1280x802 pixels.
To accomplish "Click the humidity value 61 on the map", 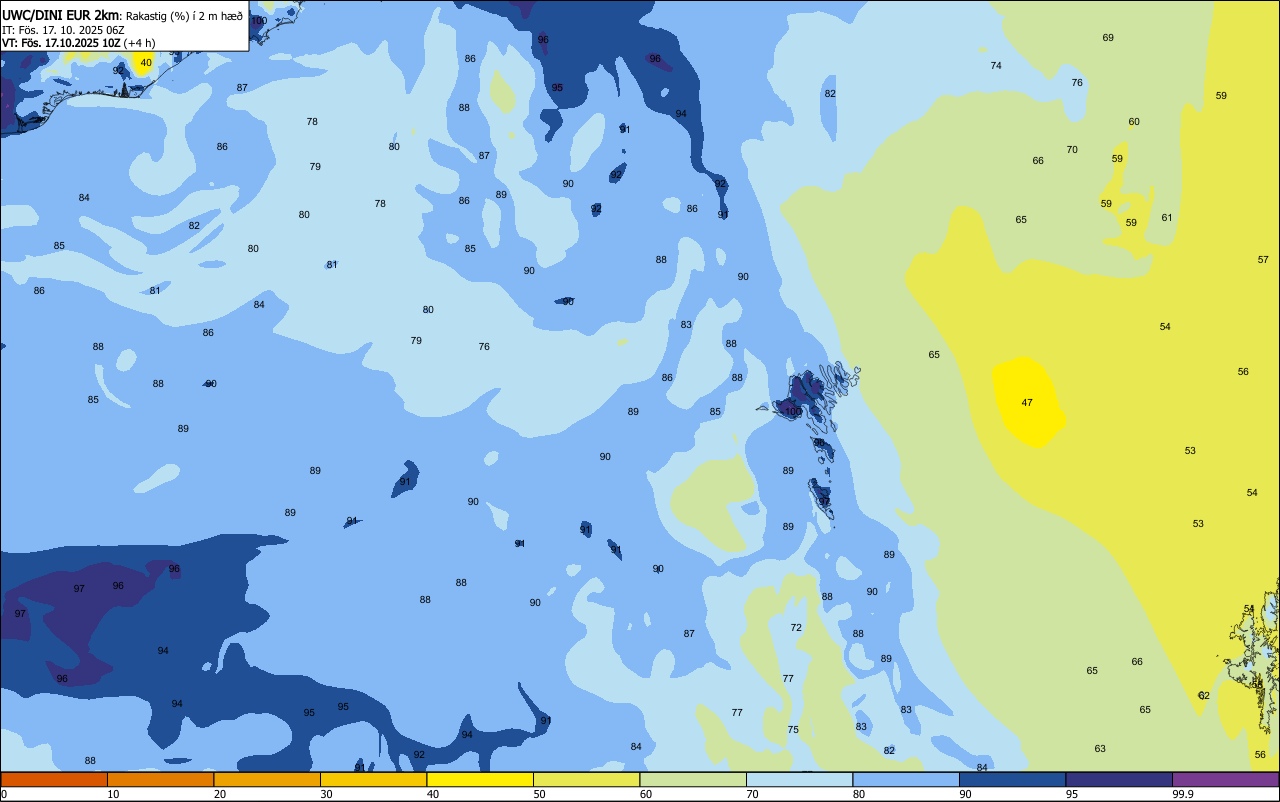I will tap(1167, 218).
